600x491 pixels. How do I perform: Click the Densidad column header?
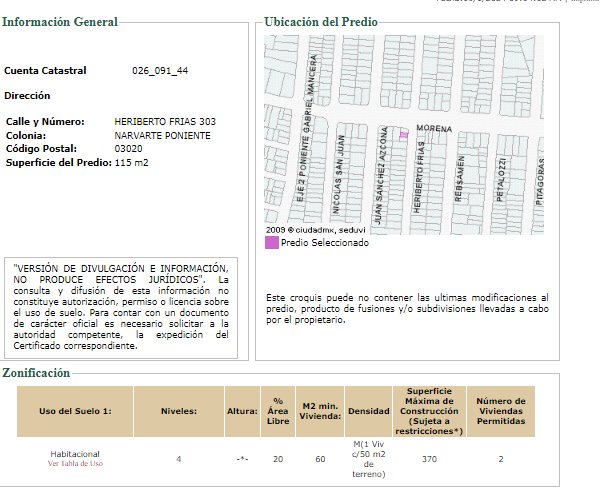point(368,411)
